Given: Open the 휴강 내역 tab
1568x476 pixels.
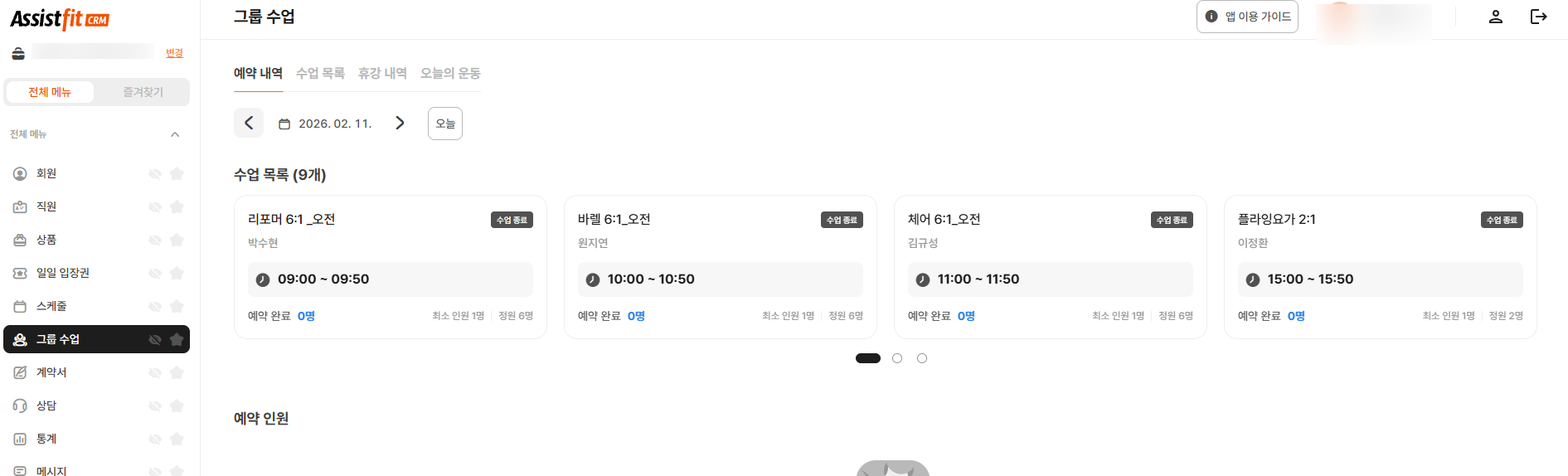Looking at the screenshot, I should point(382,73).
